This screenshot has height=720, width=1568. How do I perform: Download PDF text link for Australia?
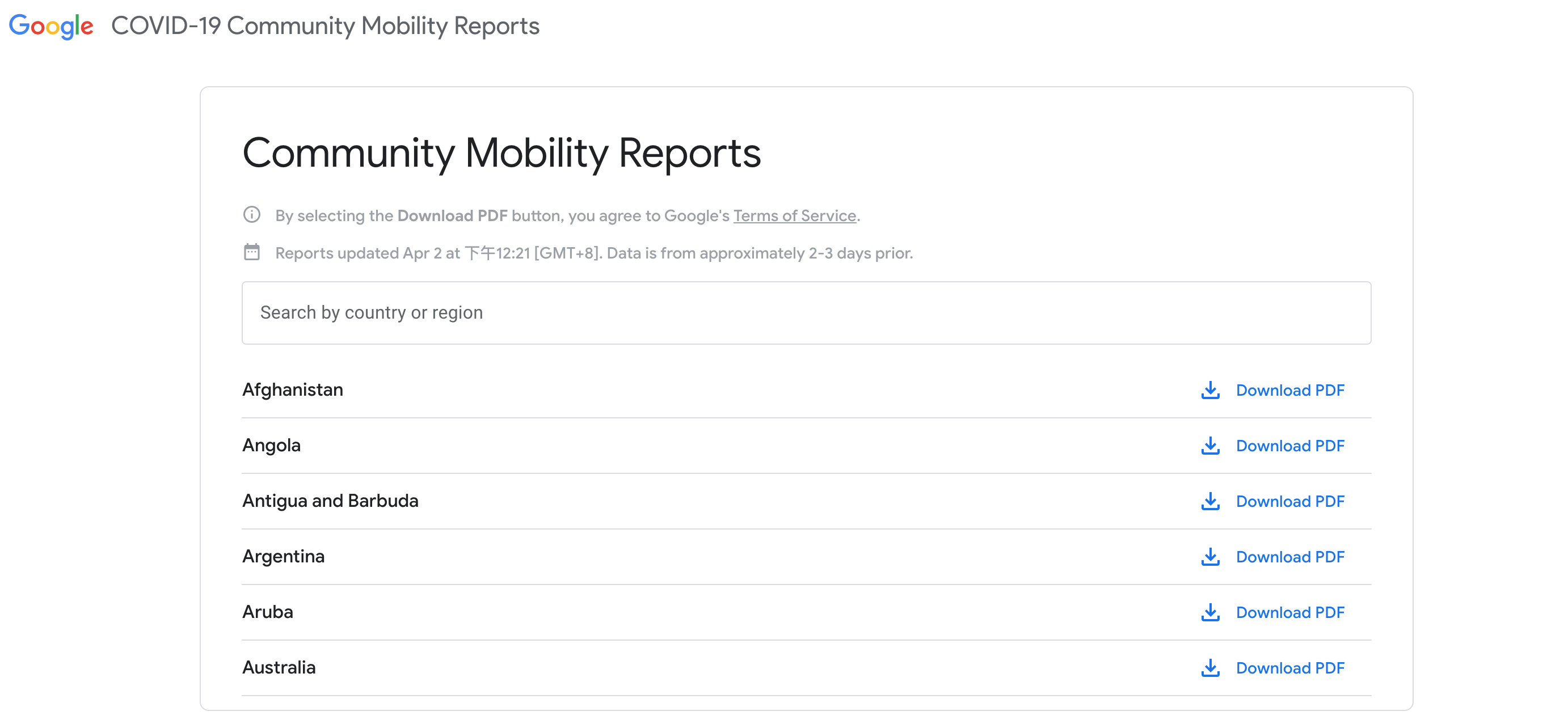[x=1290, y=668]
